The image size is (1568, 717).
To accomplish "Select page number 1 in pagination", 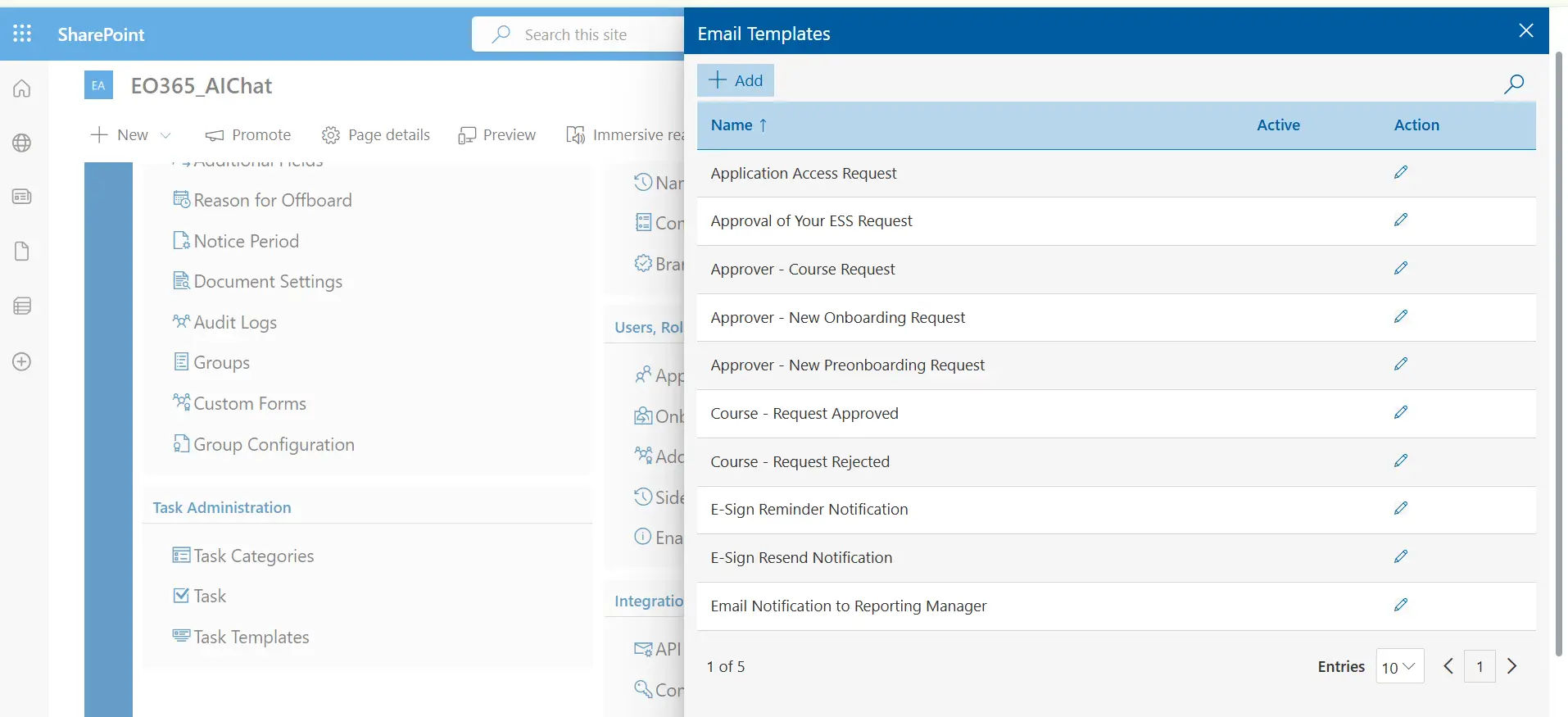I will pyautogui.click(x=1480, y=667).
